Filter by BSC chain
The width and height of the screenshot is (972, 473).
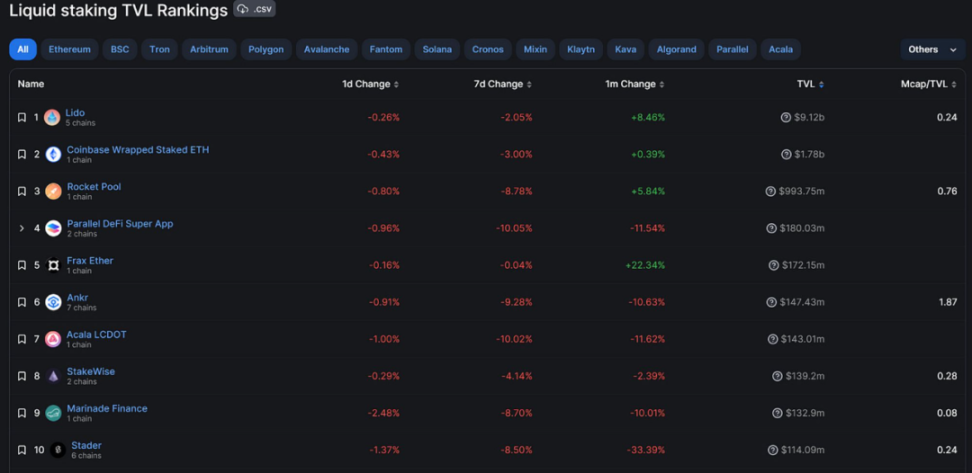(x=120, y=50)
